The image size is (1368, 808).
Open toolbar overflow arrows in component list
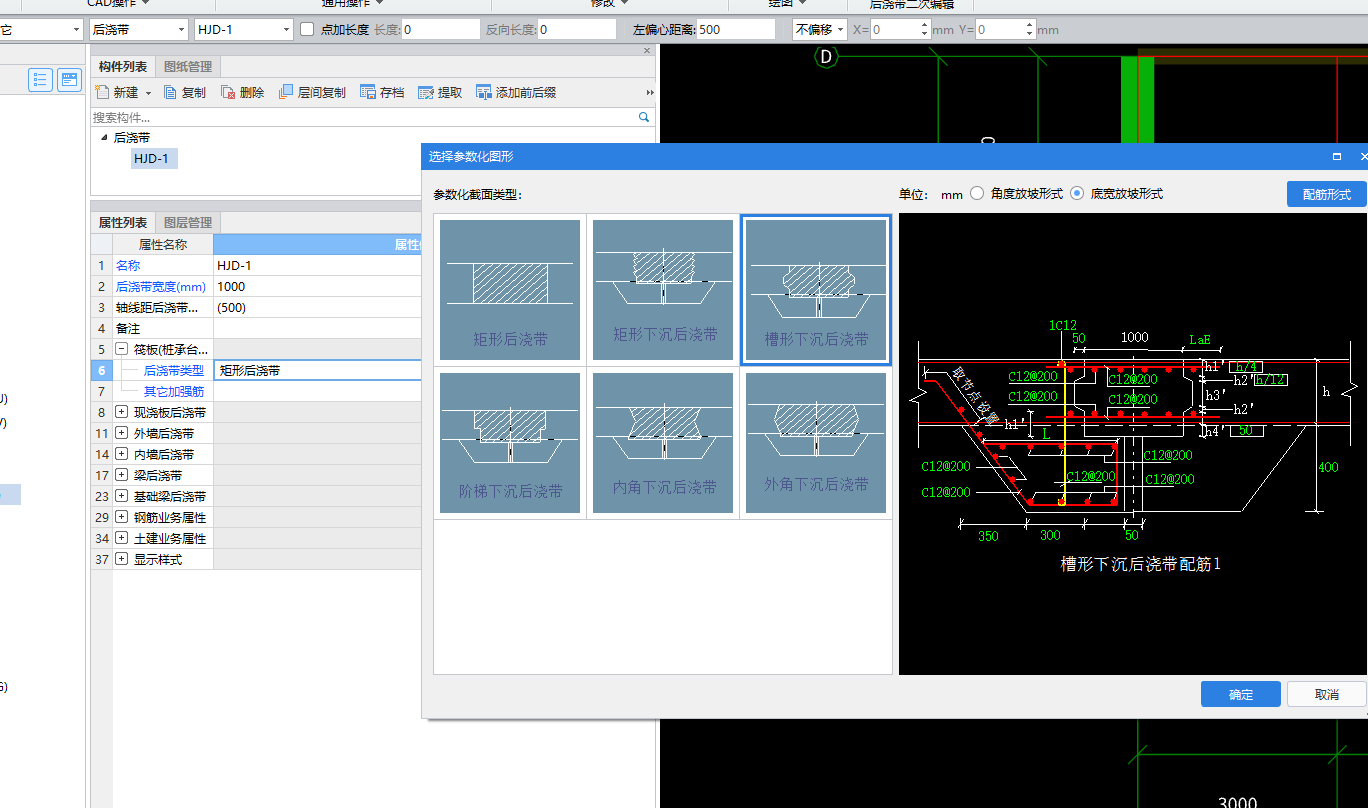(x=650, y=93)
